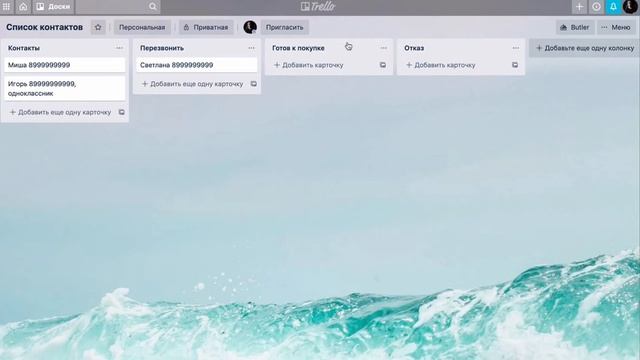Click the board title Список контактов
Image resolution: width=640 pixels, height=360 pixels.
(44, 27)
